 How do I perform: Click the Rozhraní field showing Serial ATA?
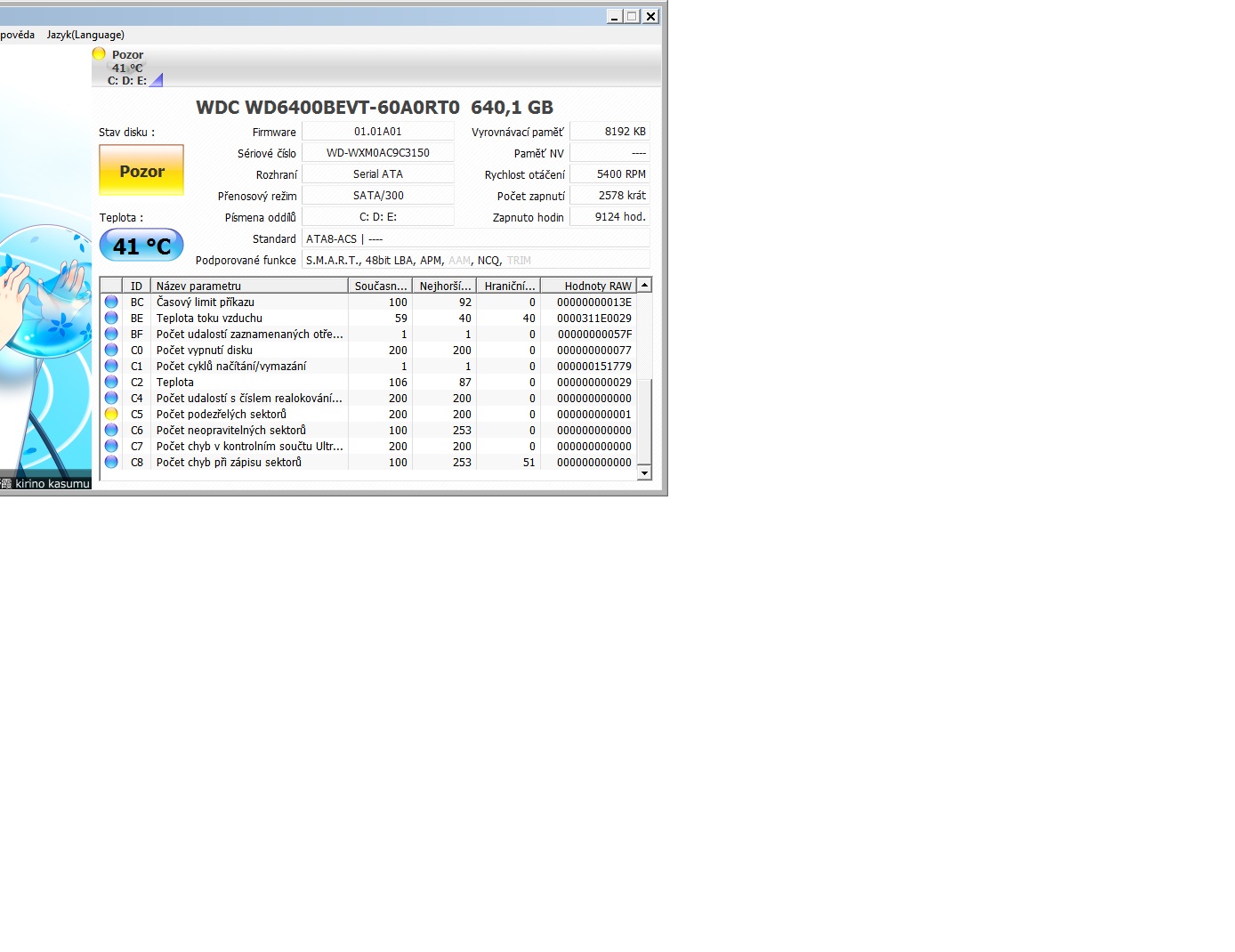tap(378, 173)
